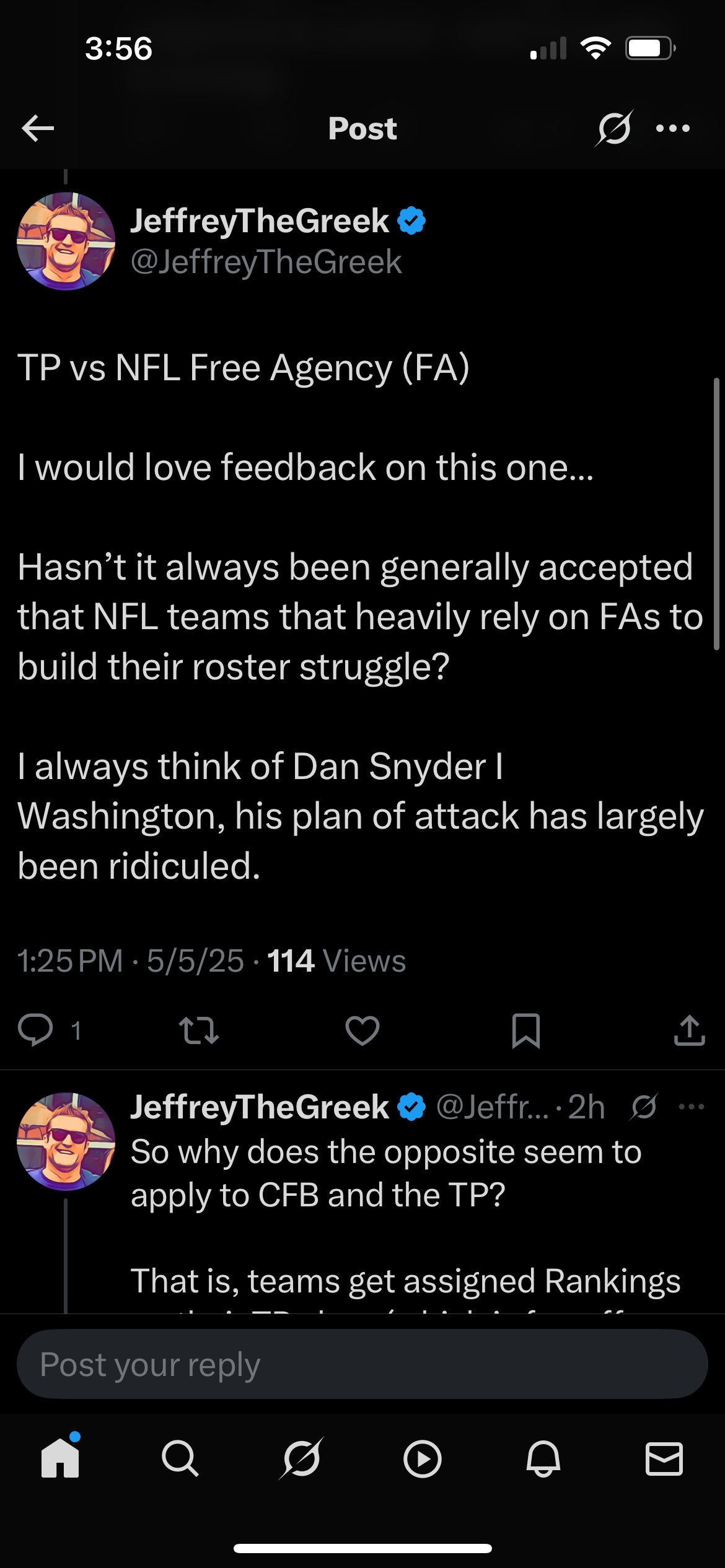Switch to the Home tab
The width and height of the screenshot is (725, 1568).
point(60,1458)
